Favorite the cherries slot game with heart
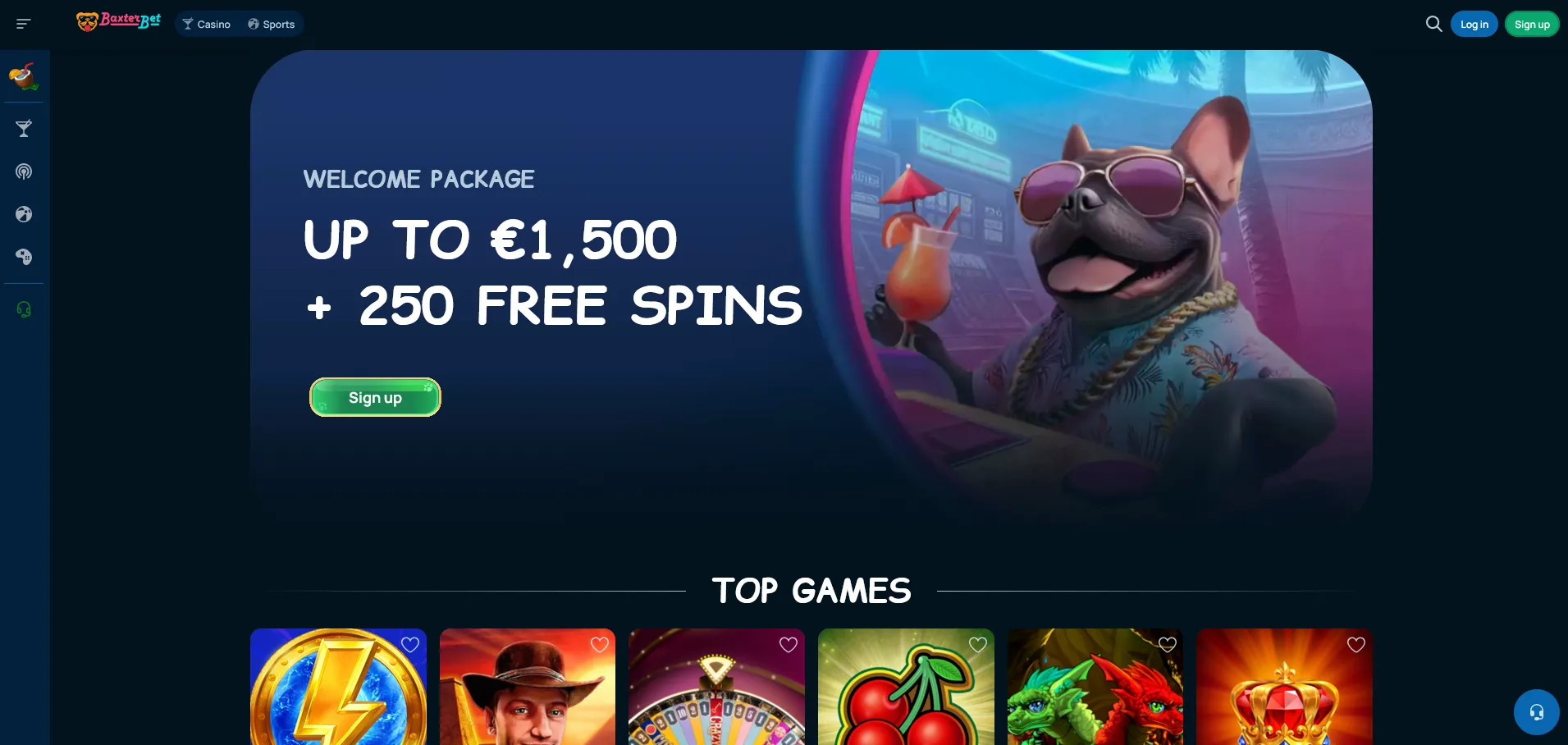The width and height of the screenshot is (1568, 745). pos(978,645)
